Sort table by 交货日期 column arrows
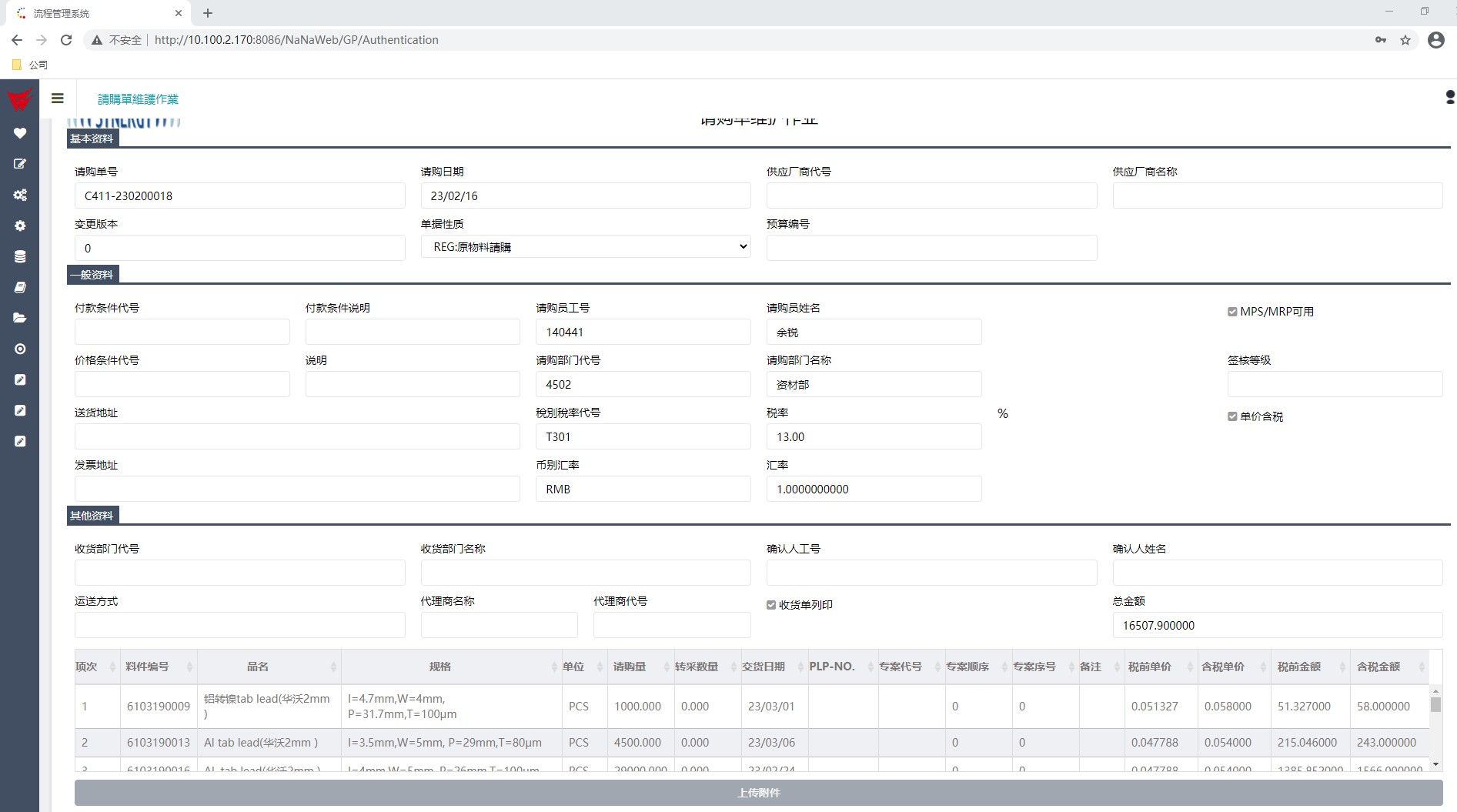 click(x=800, y=667)
